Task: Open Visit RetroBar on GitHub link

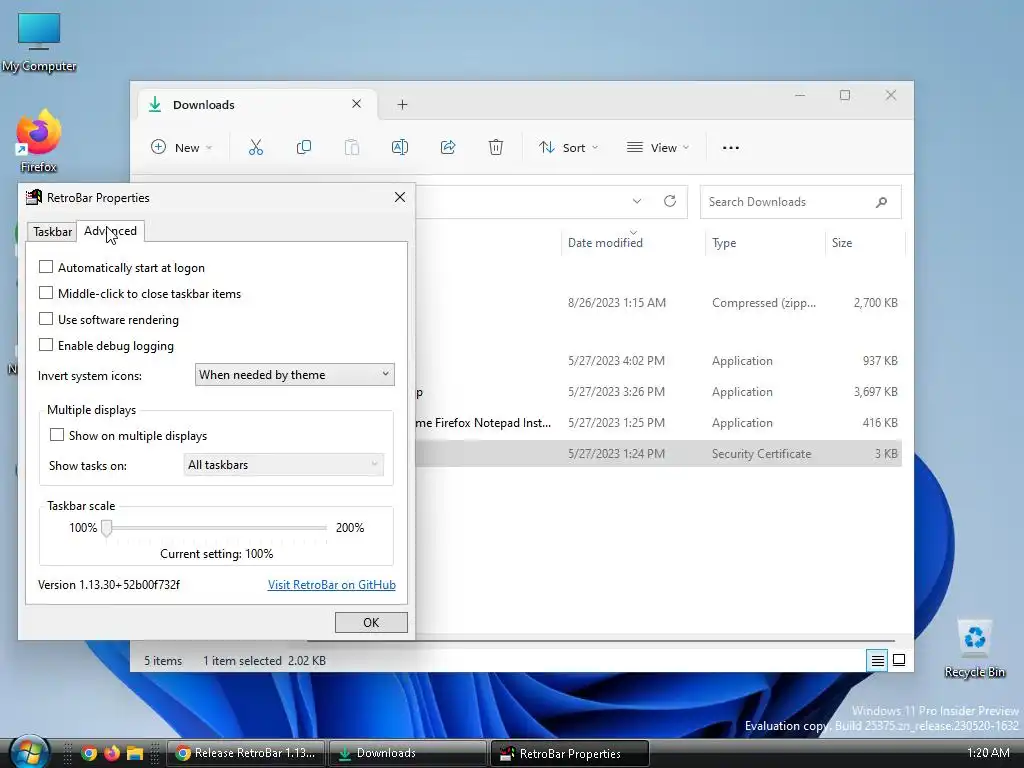Action: pyautogui.click(x=332, y=584)
